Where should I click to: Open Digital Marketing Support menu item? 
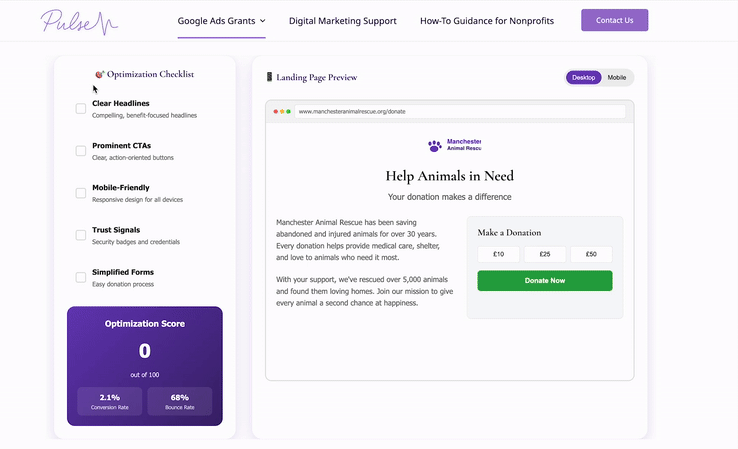coord(342,20)
